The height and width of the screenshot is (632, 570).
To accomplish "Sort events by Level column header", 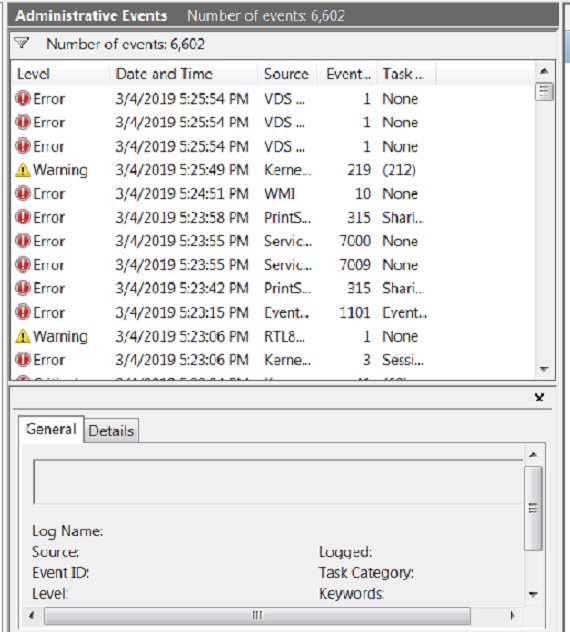I will point(60,74).
